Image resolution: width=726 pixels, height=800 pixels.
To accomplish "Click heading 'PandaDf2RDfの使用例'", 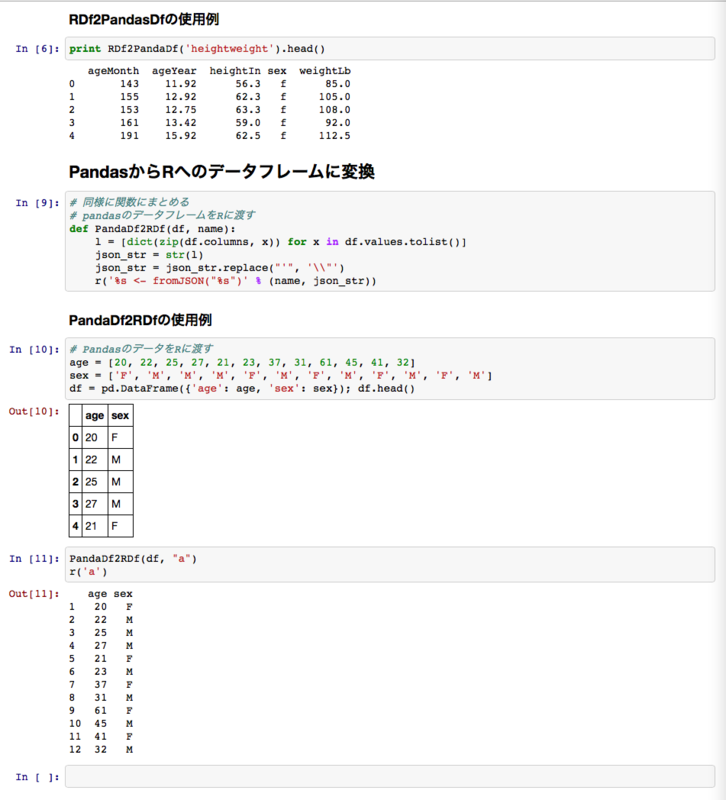I will tap(140, 320).
